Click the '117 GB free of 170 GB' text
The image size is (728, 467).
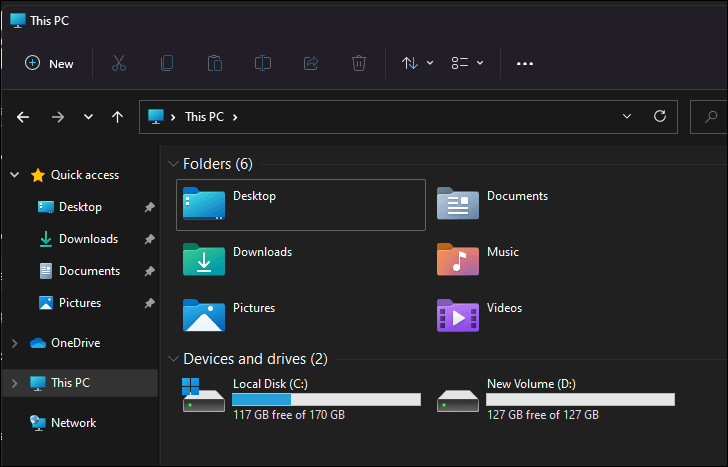coord(289,415)
